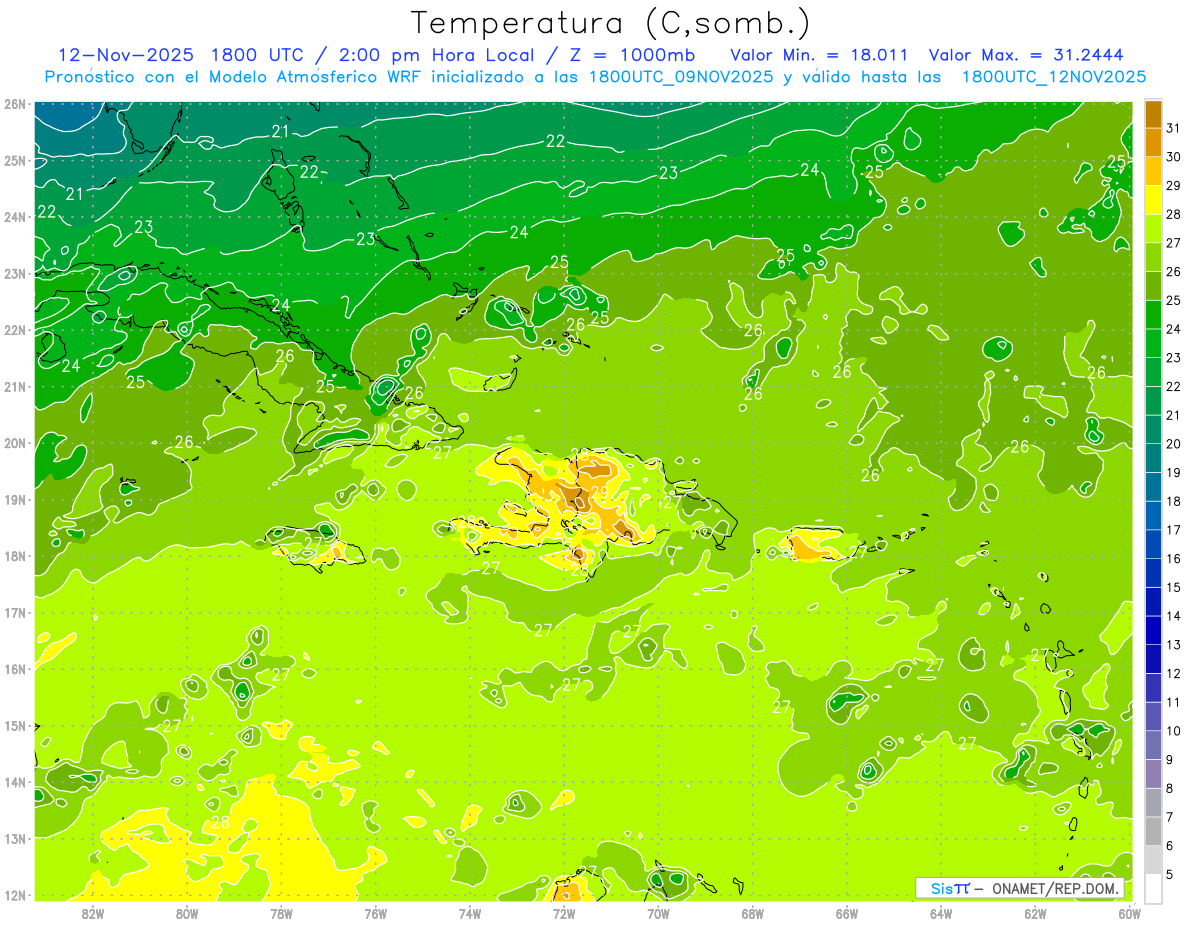
Task: Click the '76W' longitude axis label
Action: (375, 913)
